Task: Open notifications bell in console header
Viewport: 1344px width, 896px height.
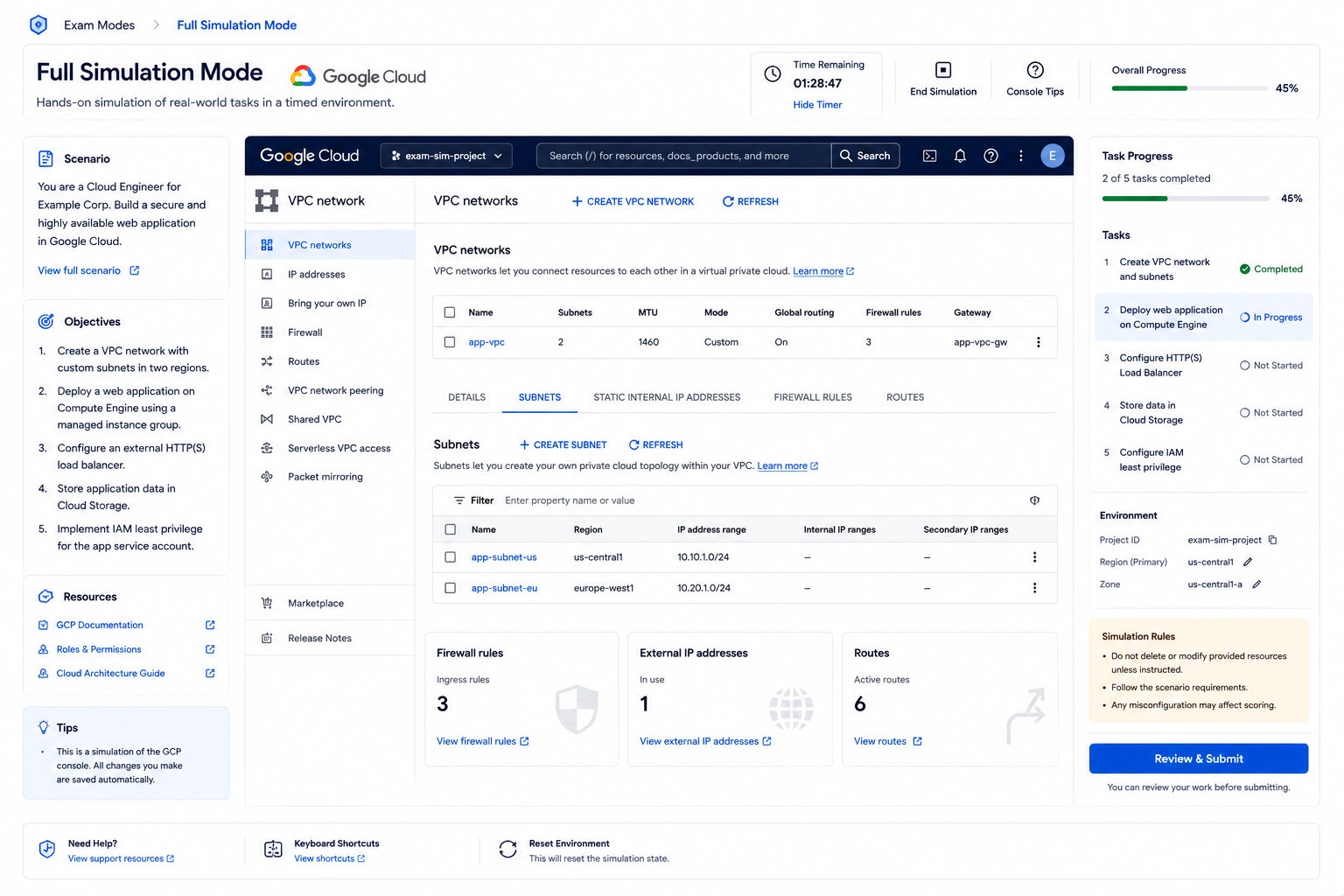Action: (960, 156)
